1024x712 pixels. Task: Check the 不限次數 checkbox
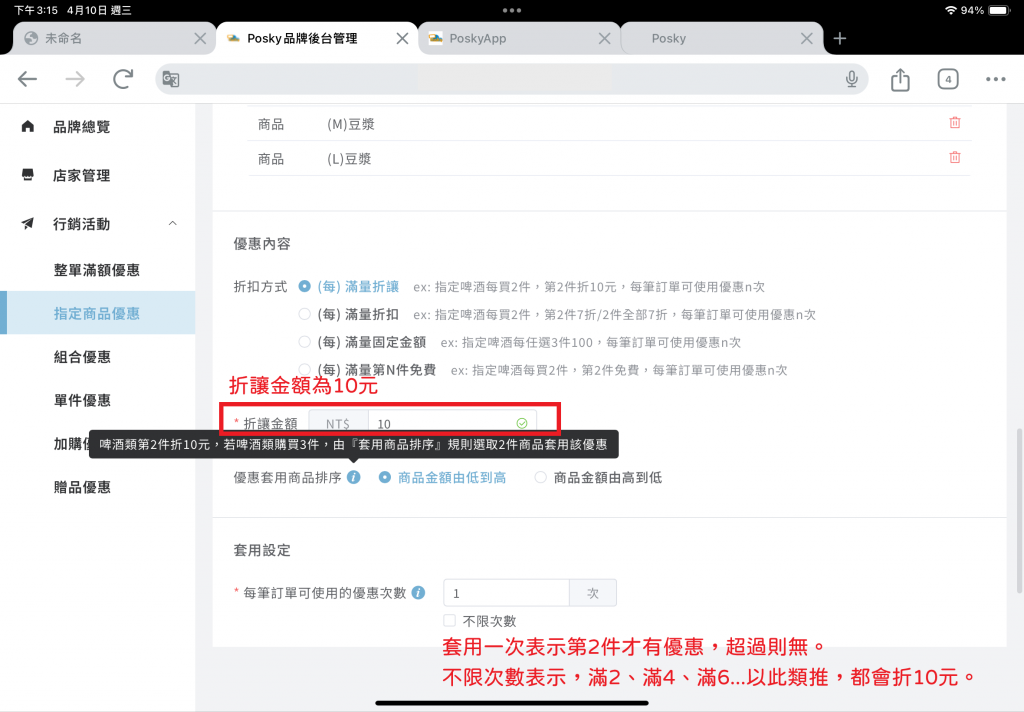tap(449, 620)
